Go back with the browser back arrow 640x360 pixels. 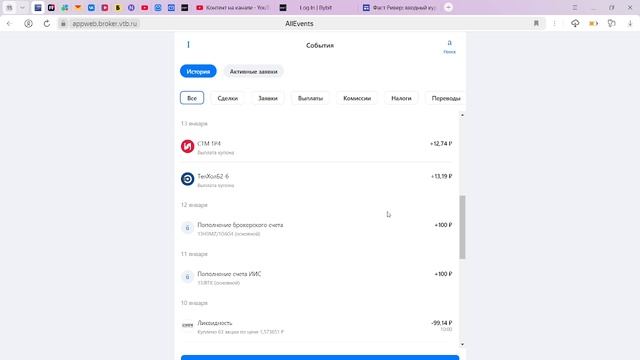point(9,24)
